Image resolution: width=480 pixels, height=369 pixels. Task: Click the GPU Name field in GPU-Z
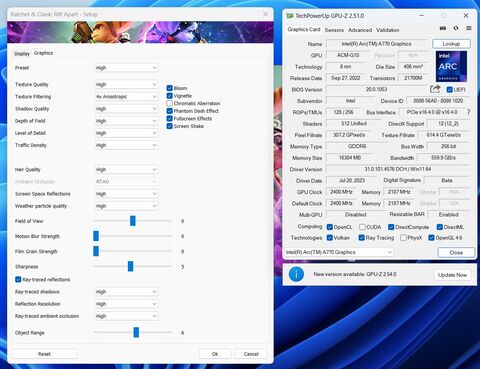coord(376,44)
